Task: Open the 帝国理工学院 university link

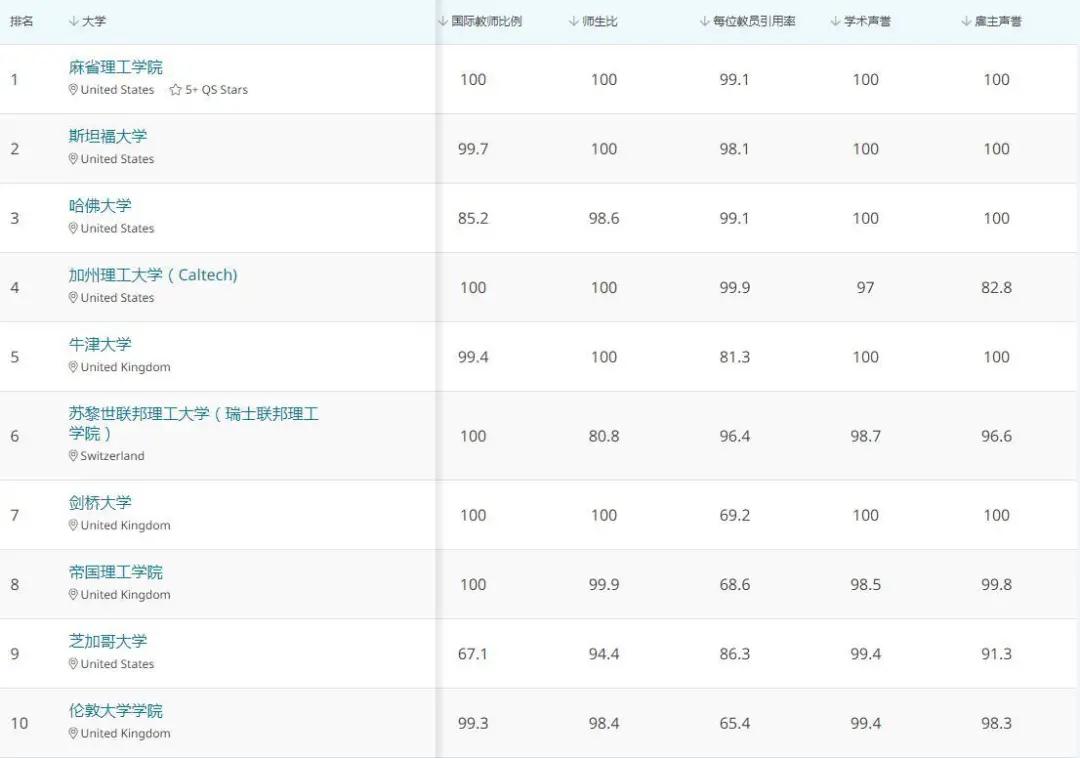Action: tap(116, 573)
